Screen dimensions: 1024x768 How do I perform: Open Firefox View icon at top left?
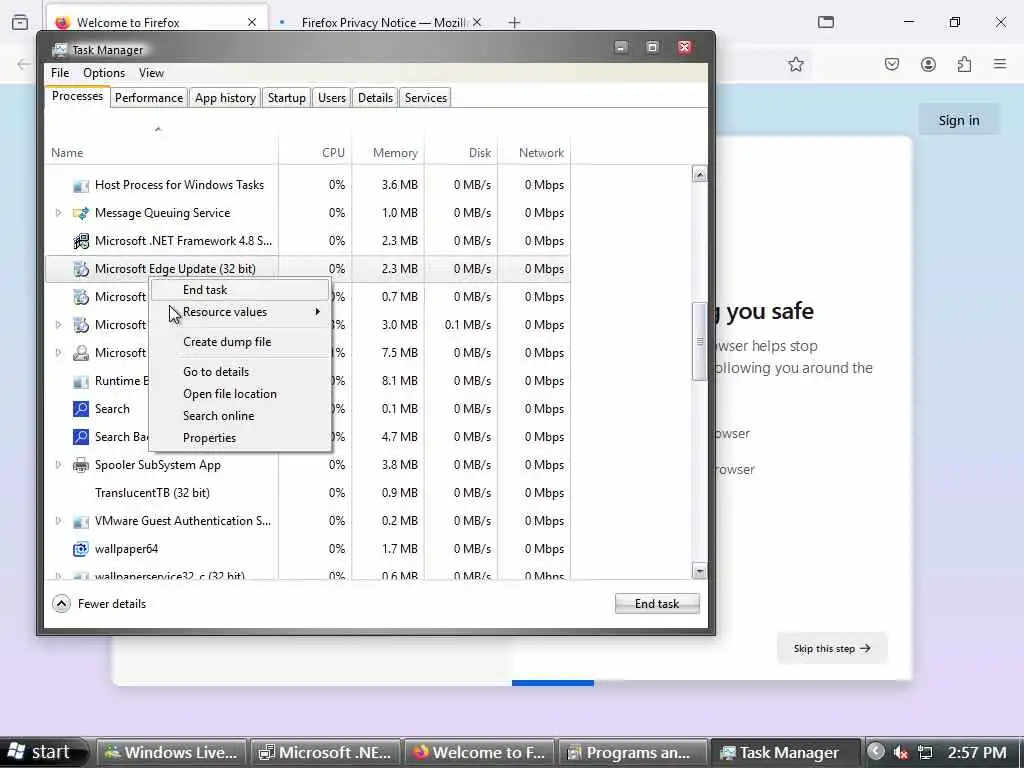[20, 22]
